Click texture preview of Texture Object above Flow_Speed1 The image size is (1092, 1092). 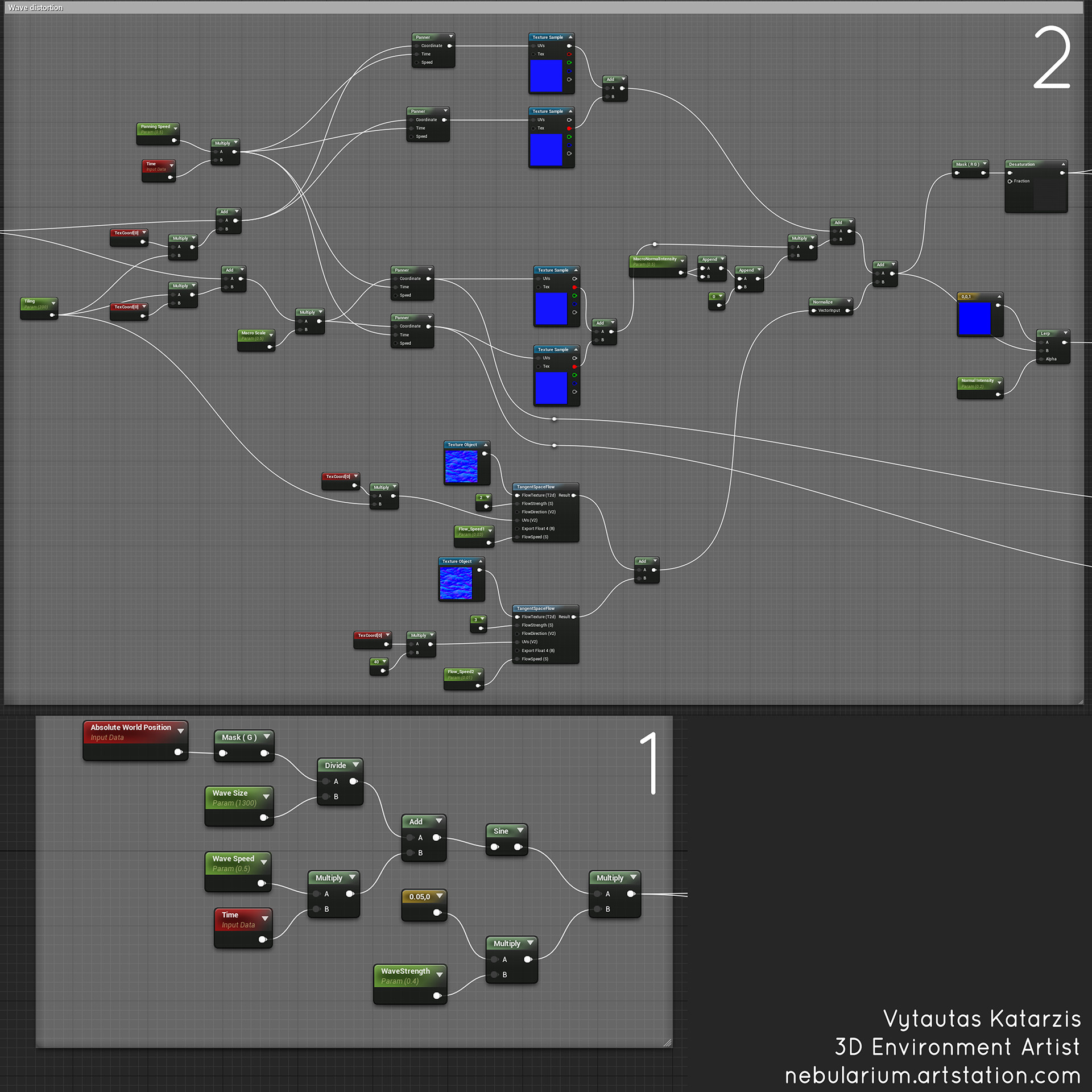461,466
